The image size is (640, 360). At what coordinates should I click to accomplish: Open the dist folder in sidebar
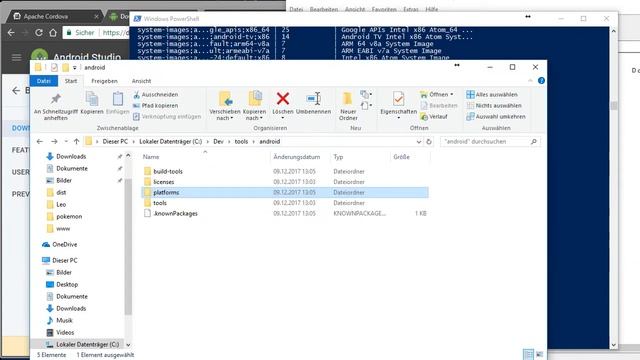click(61, 192)
